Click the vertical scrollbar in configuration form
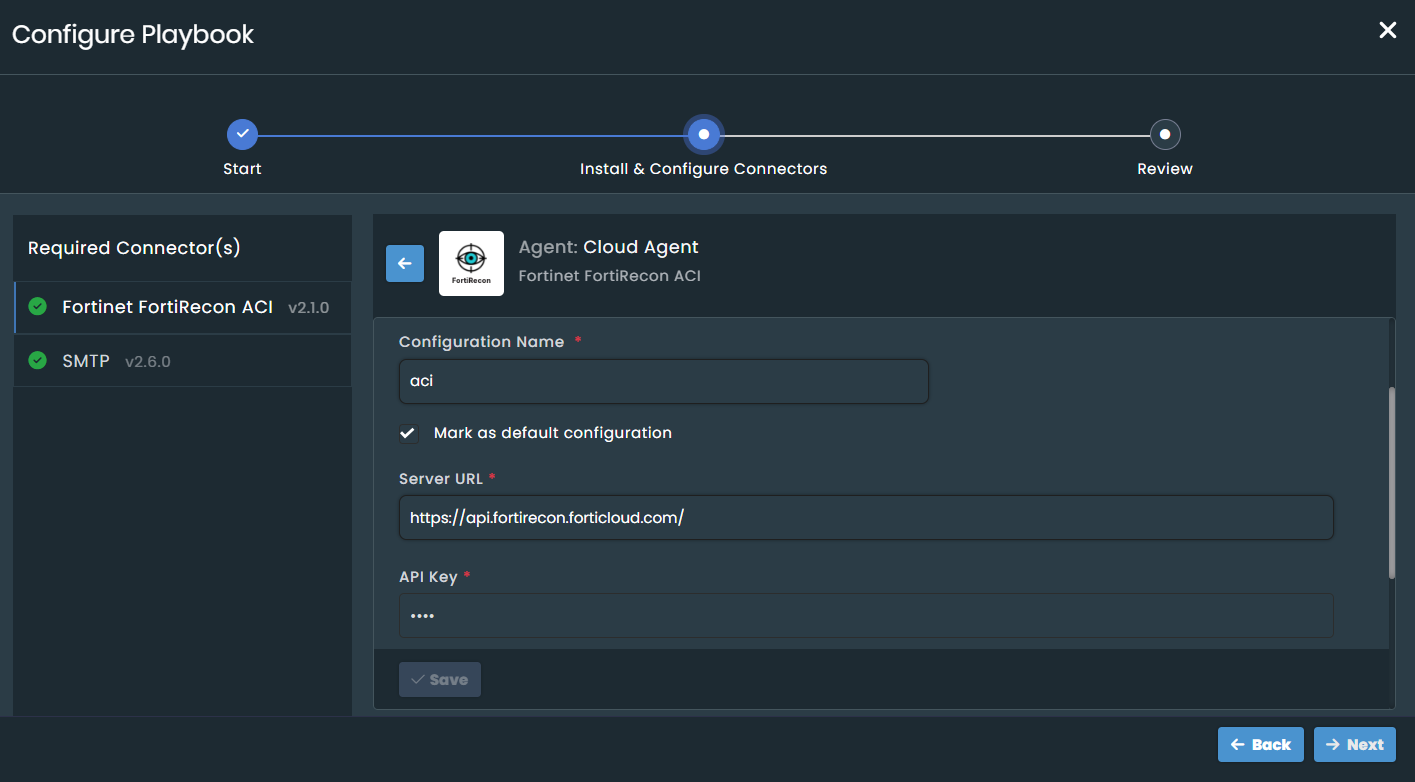The width and height of the screenshot is (1415, 782). [1391, 482]
